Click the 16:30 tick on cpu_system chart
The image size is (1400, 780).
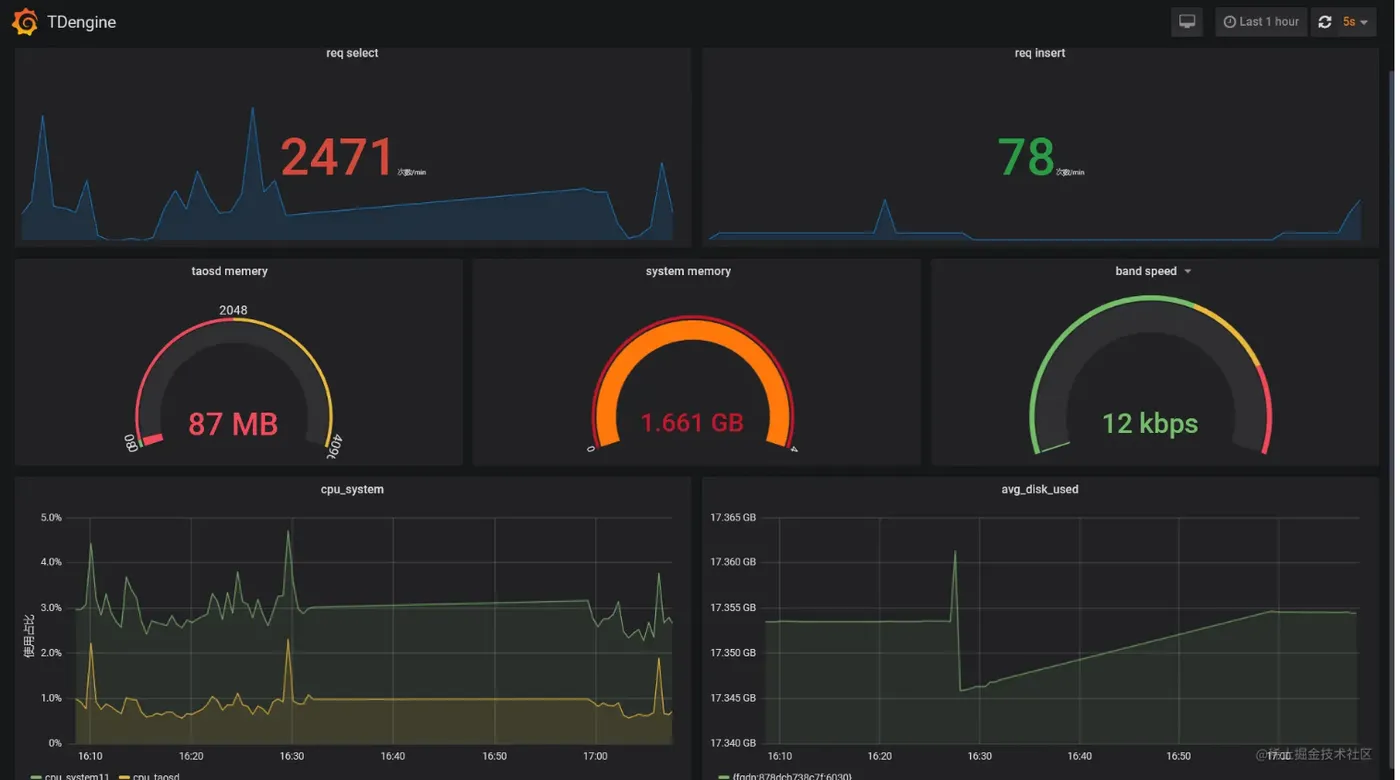292,756
